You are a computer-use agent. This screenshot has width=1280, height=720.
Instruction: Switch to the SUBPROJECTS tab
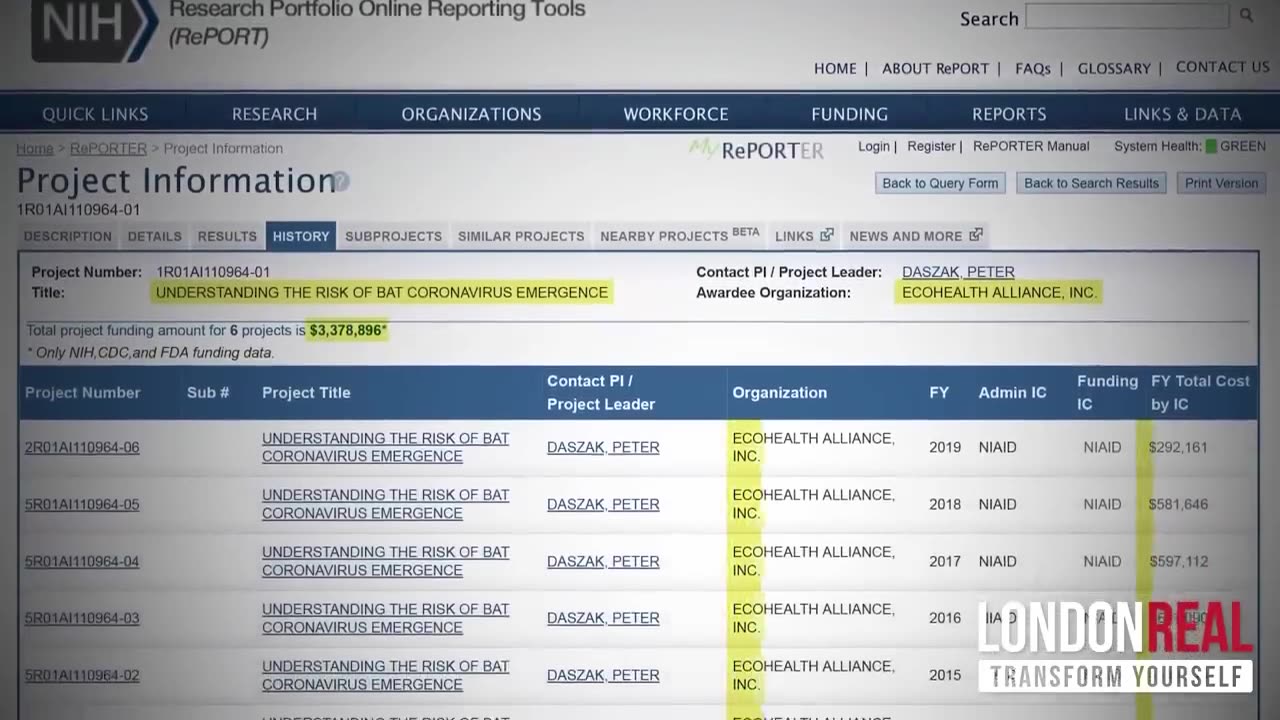coord(393,236)
